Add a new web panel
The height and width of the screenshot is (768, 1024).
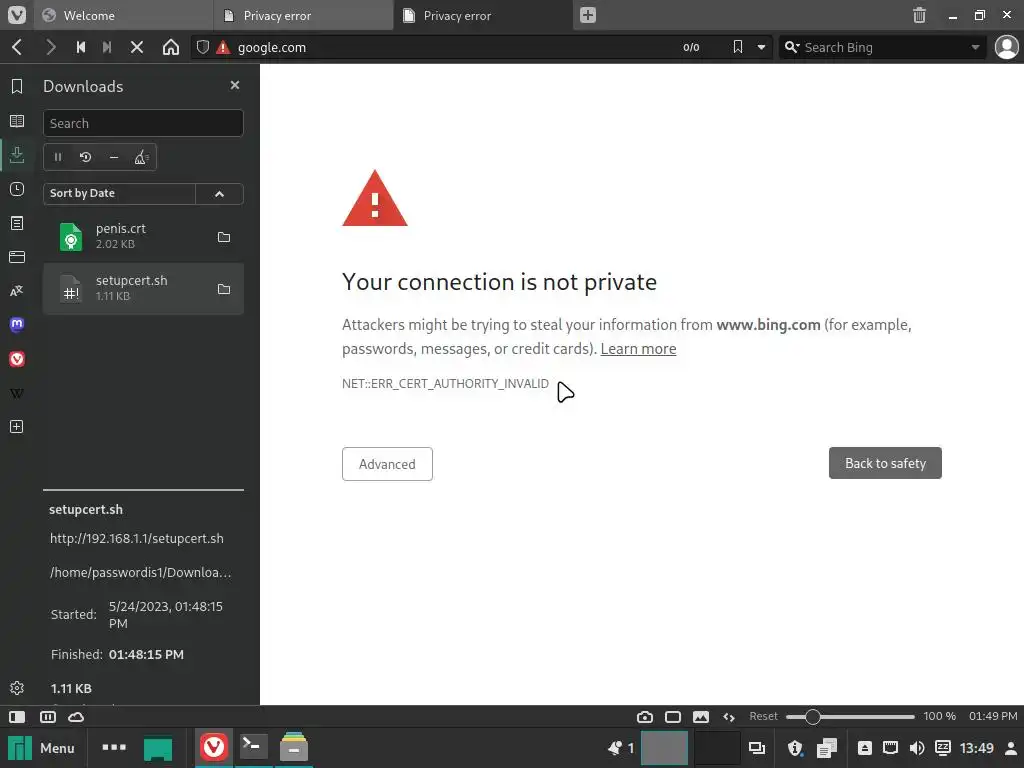17,426
